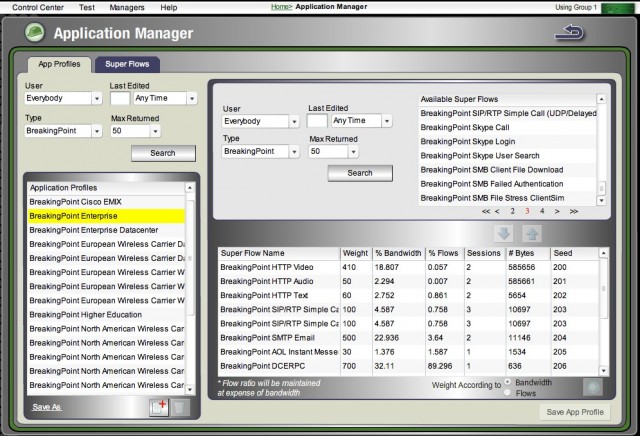Select BreakingPoint Cisco EMIX profile
Screen dimensions: 640x436
[x=106, y=202]
